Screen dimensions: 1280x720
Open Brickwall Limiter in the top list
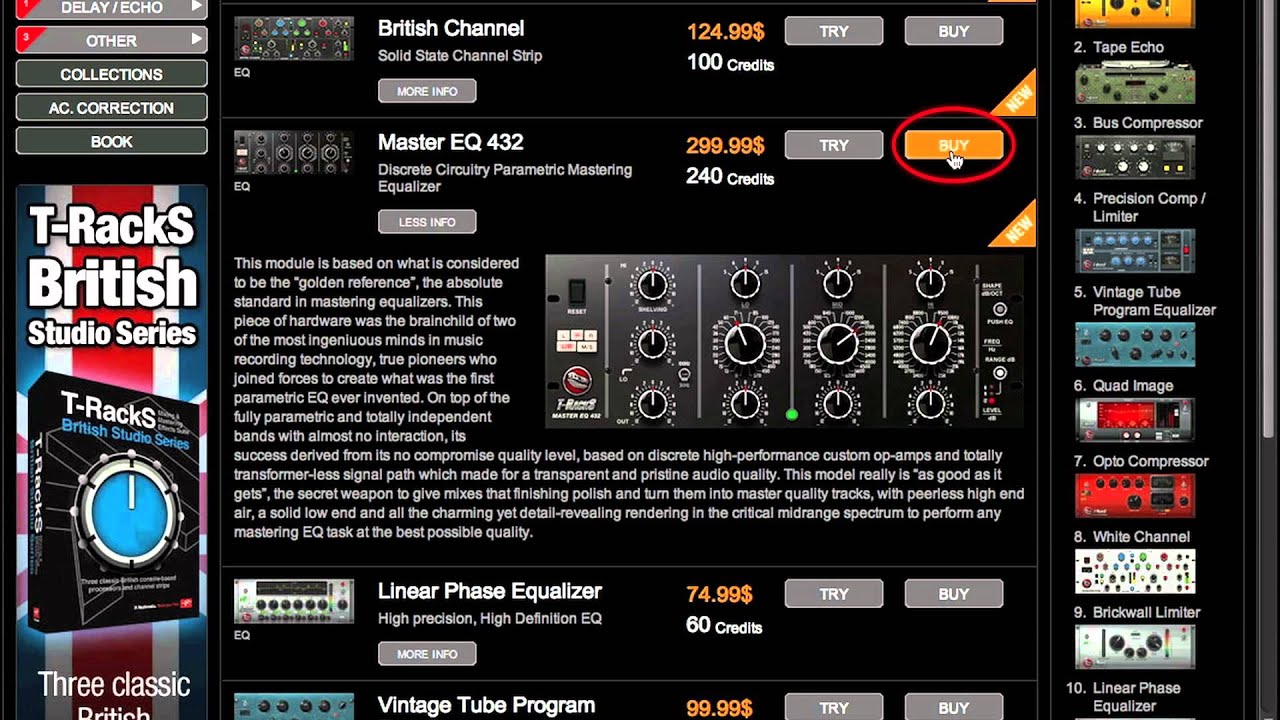1146,612
